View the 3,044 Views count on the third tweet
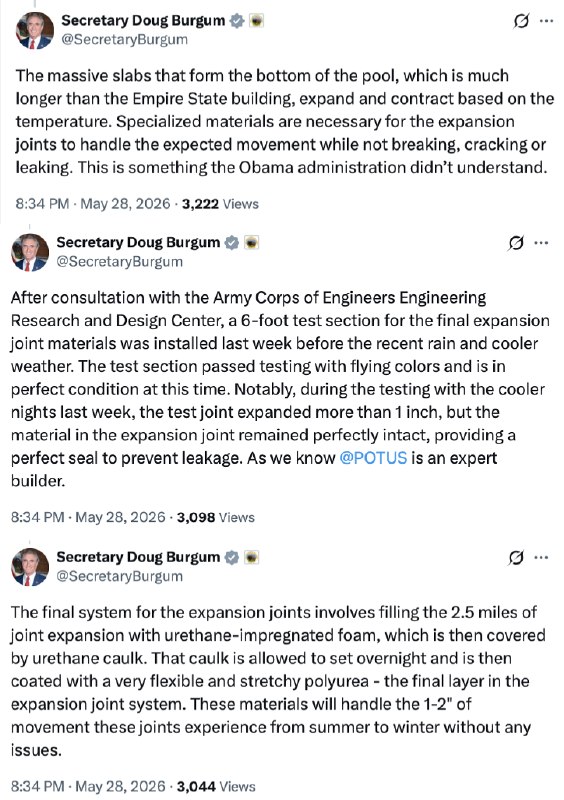564x800 pixels. click(216, 786)
